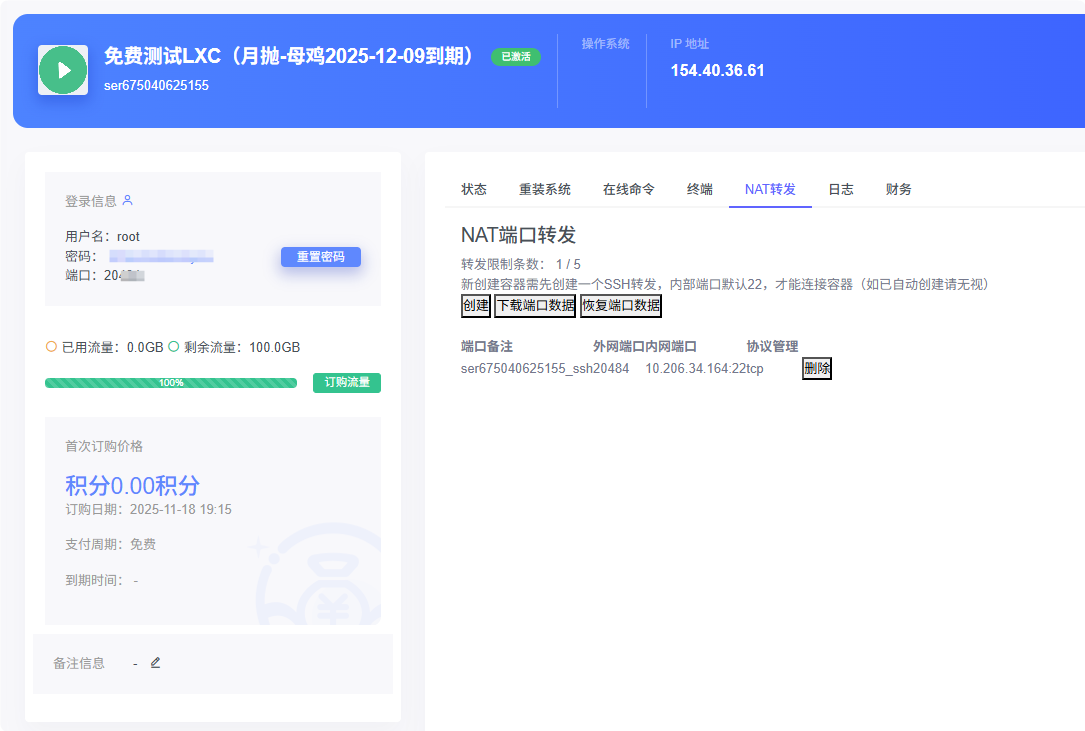Click the 恢复端口数据 button
The image size is (1085, 731).
pos(621,306)
